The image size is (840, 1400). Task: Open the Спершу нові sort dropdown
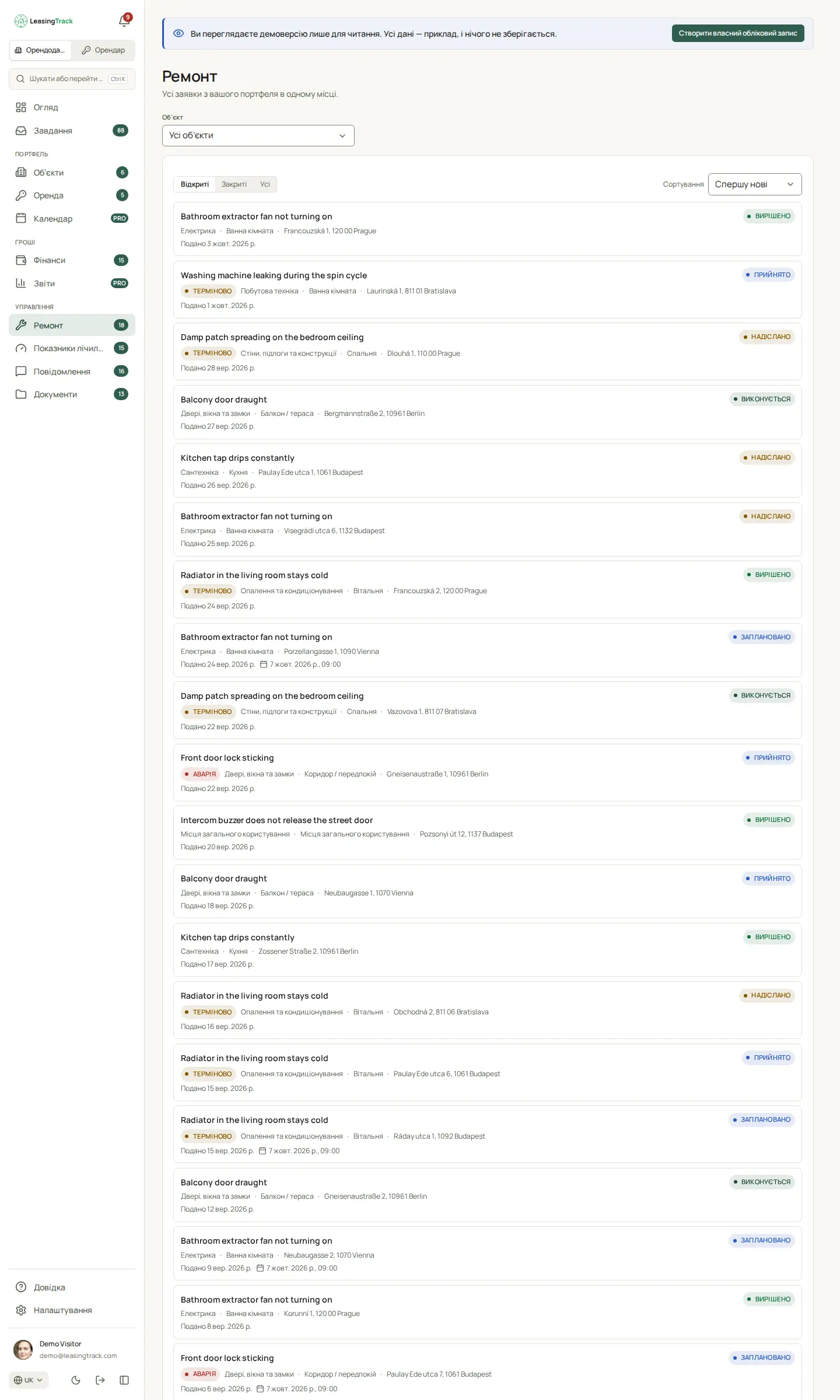click(x=755, y=184)
